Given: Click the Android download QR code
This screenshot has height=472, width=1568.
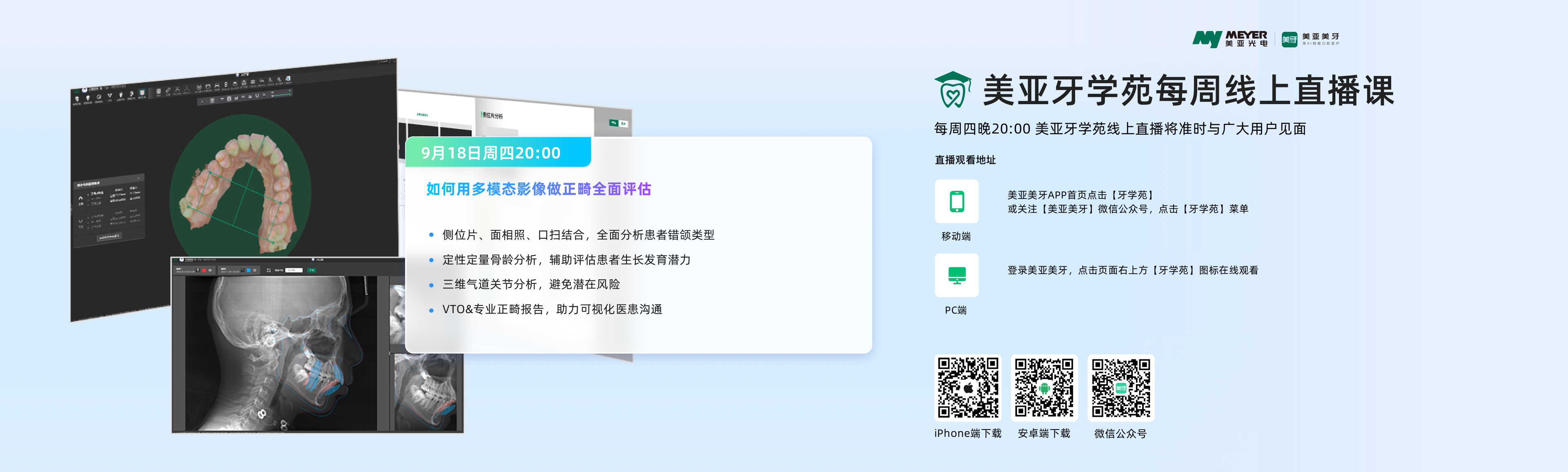Looking at the screenshot, I should 1044,388.
